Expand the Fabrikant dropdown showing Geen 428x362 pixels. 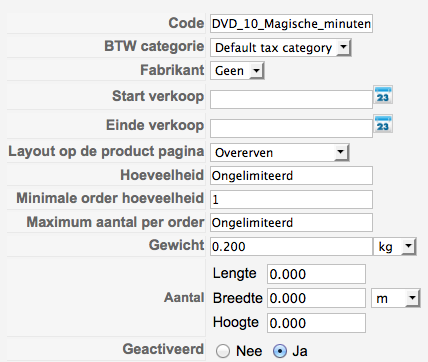pos(237,71)
